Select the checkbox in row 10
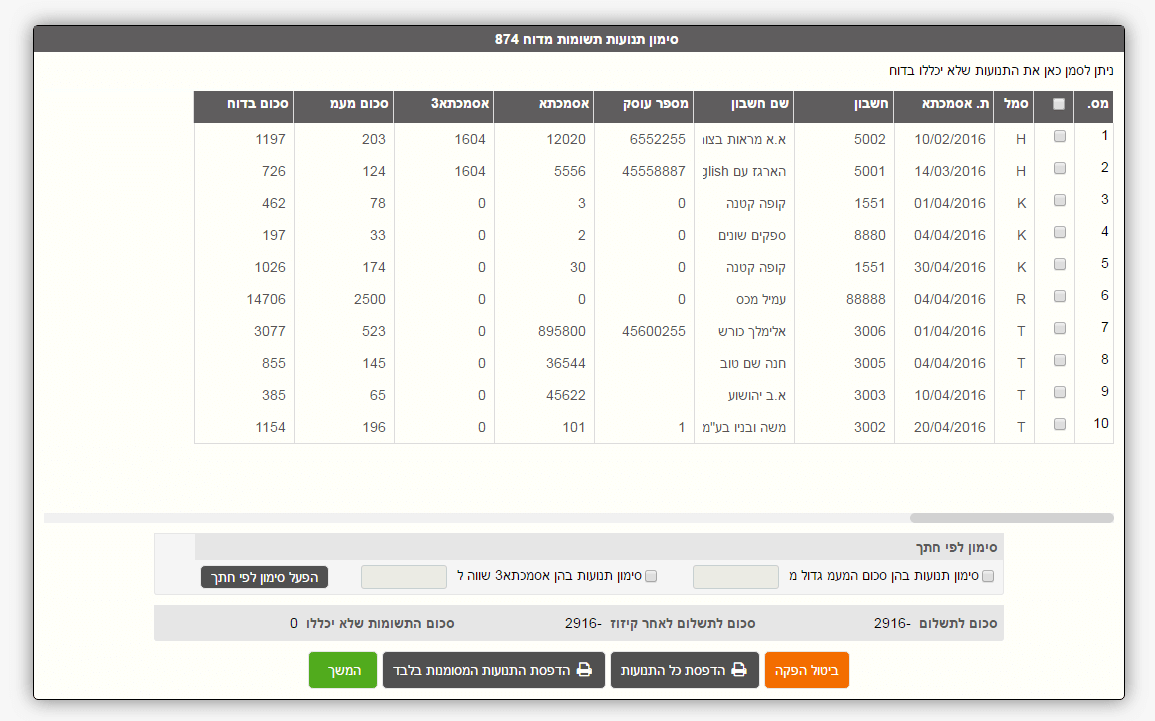Screen dimensions: 1155x721 click(1059, 424)
